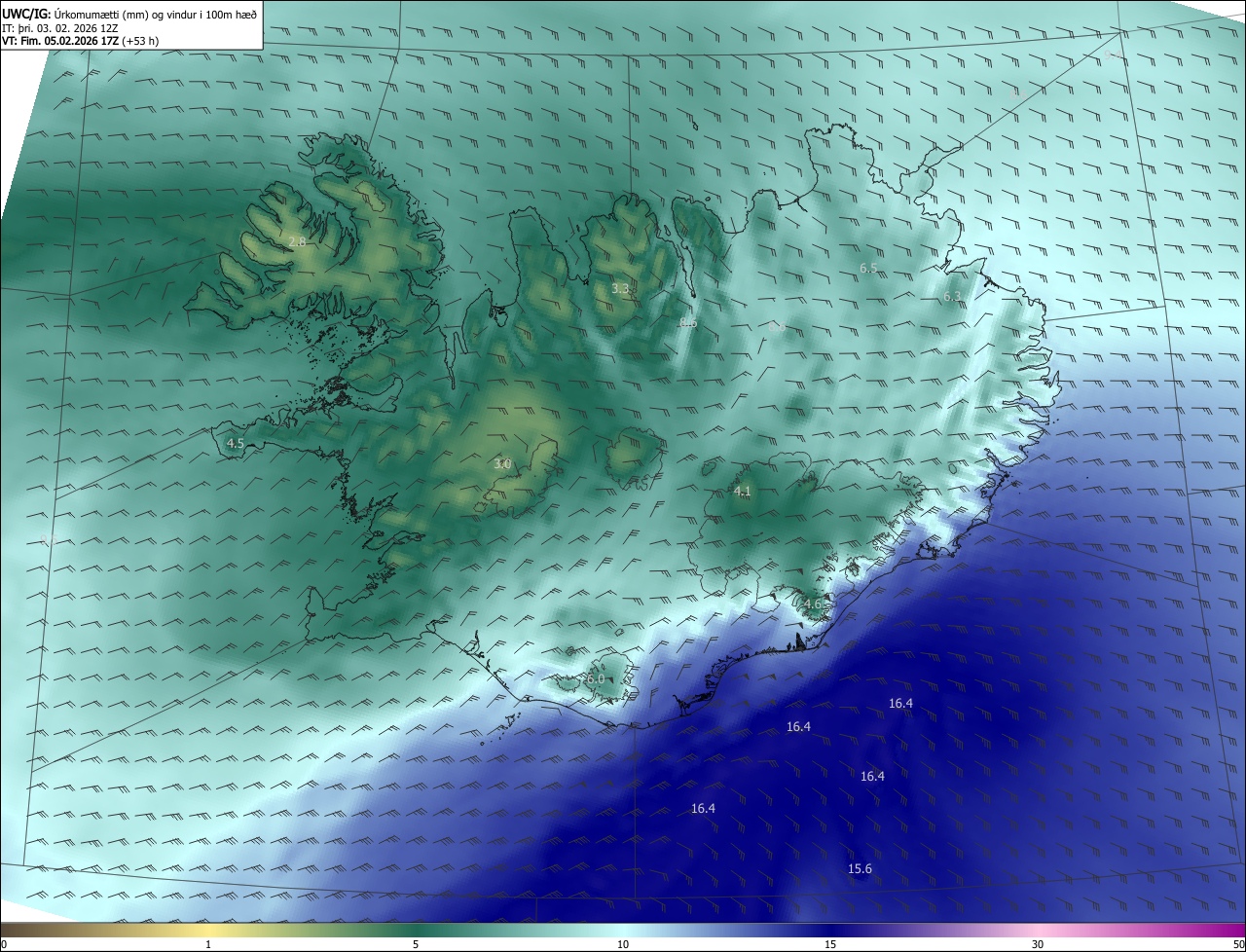
Task: Select the initialization time line "IT: þri. 03. 02. 2026 12Z"
Action: click(x=60, y=28)
